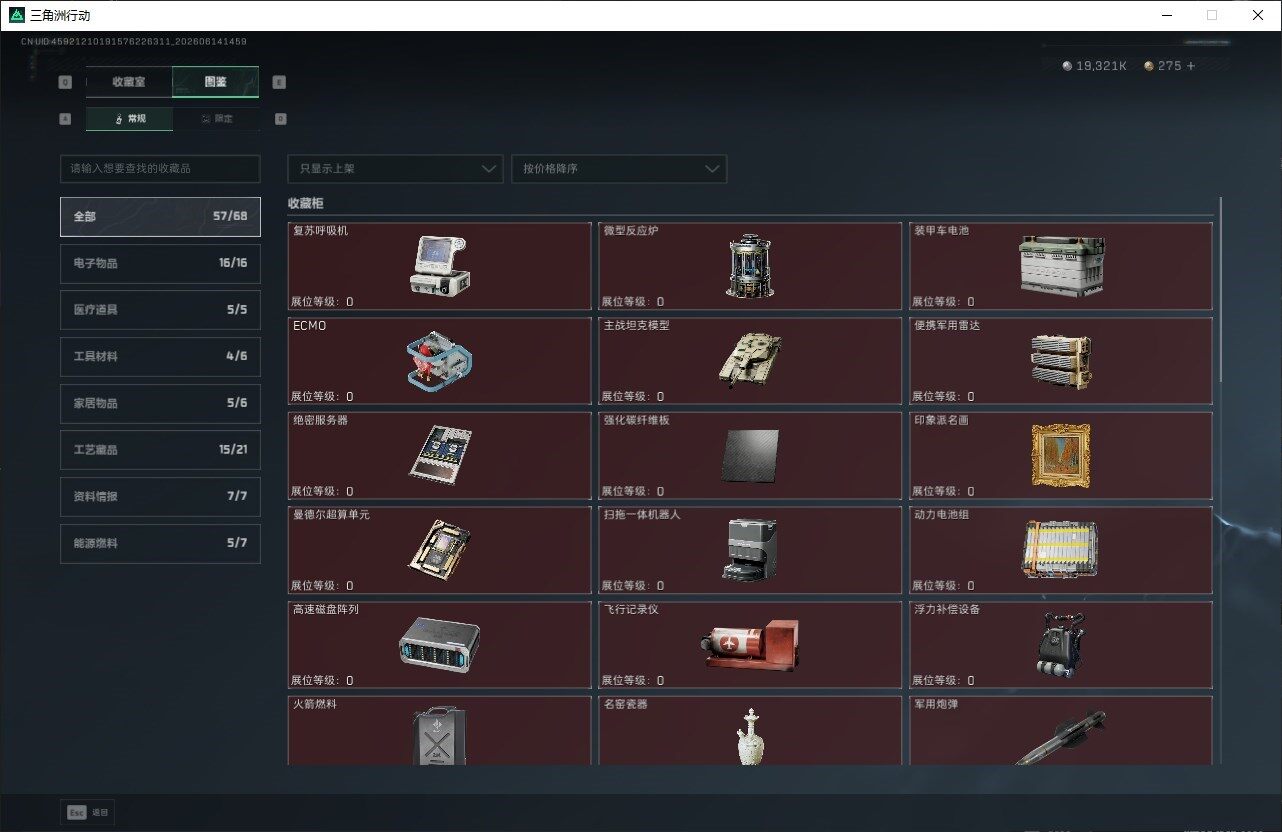Open the 收藏室 tab
This screenshot has width=1282, height=832.
coord(129,82)
